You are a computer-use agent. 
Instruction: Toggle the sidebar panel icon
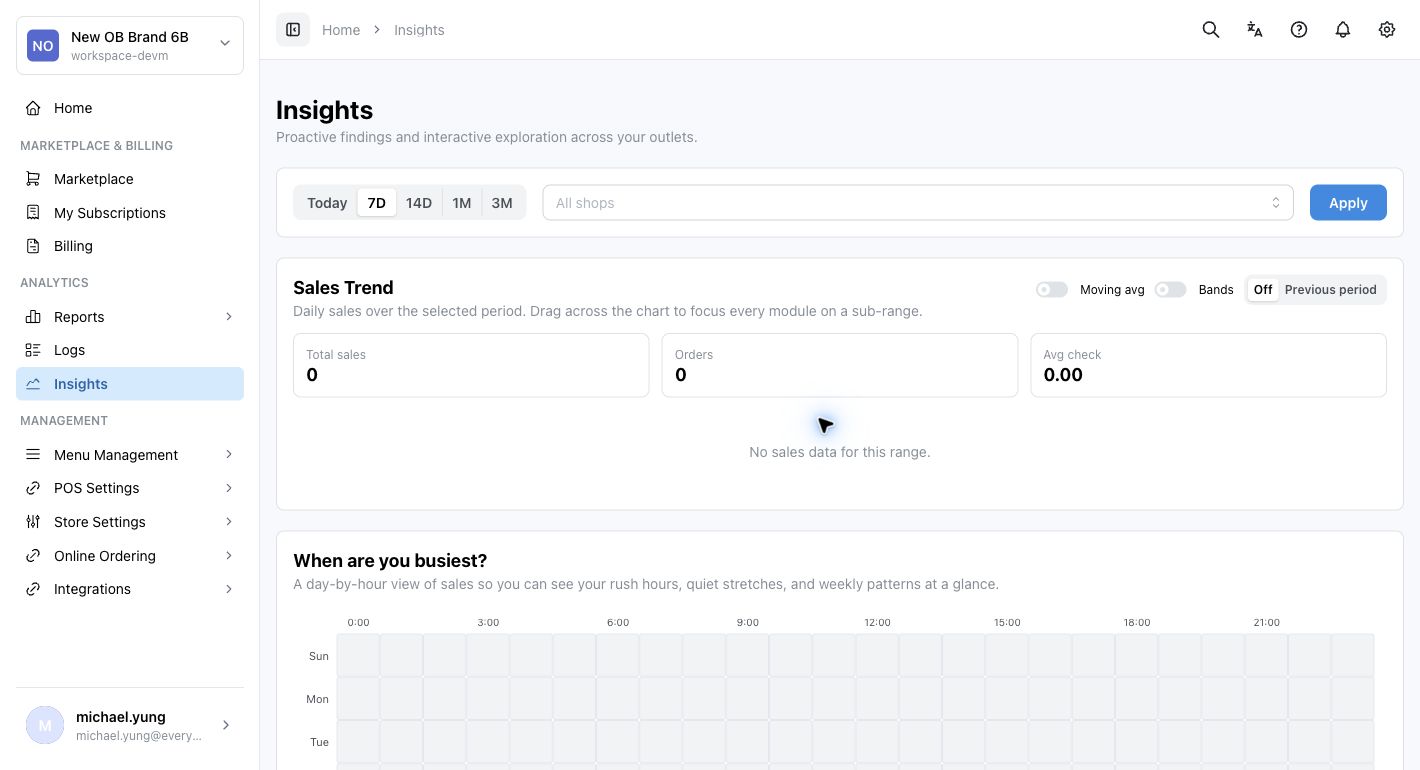coord(293,30)
